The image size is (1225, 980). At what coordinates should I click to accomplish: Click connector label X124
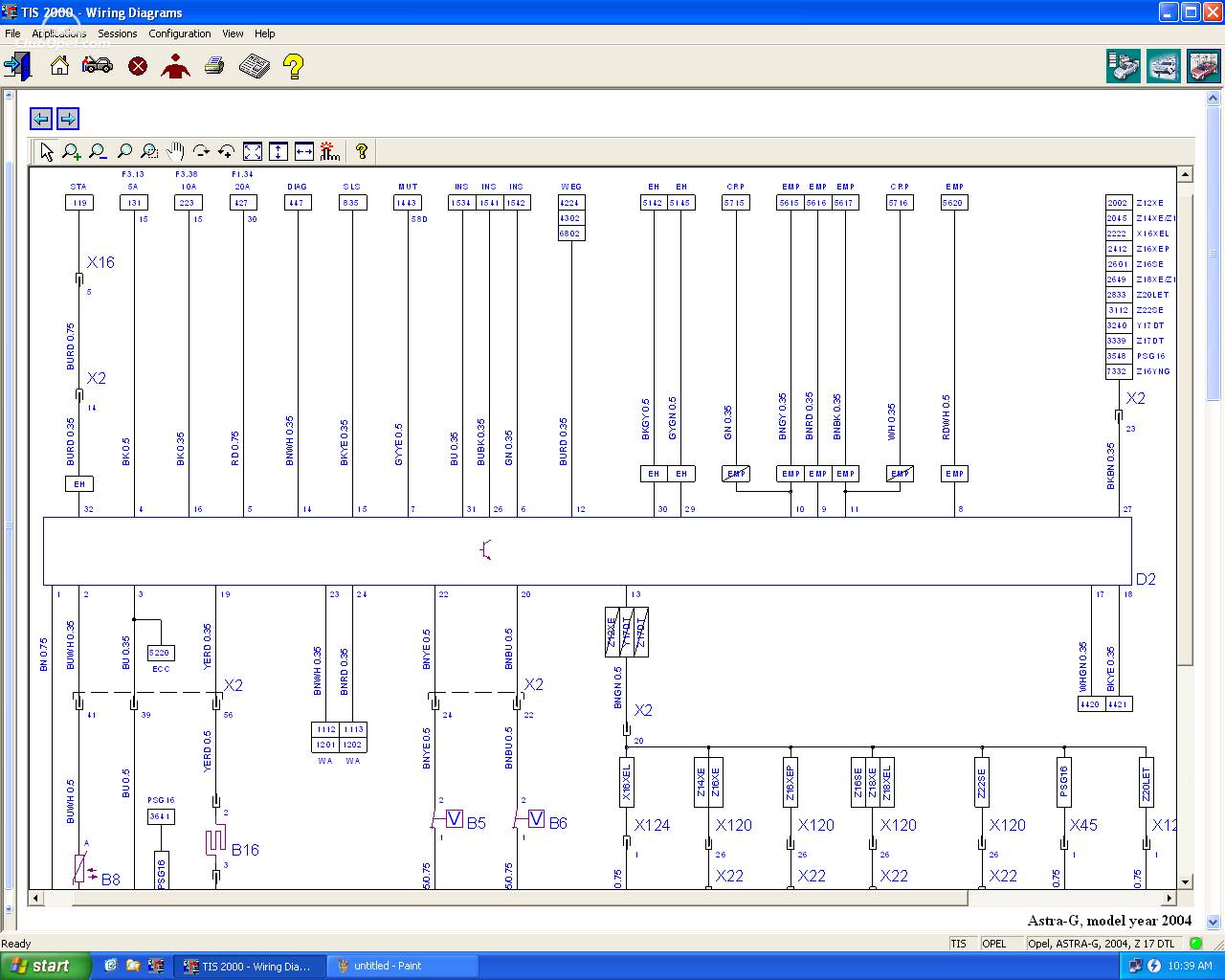tap(652, 825)
